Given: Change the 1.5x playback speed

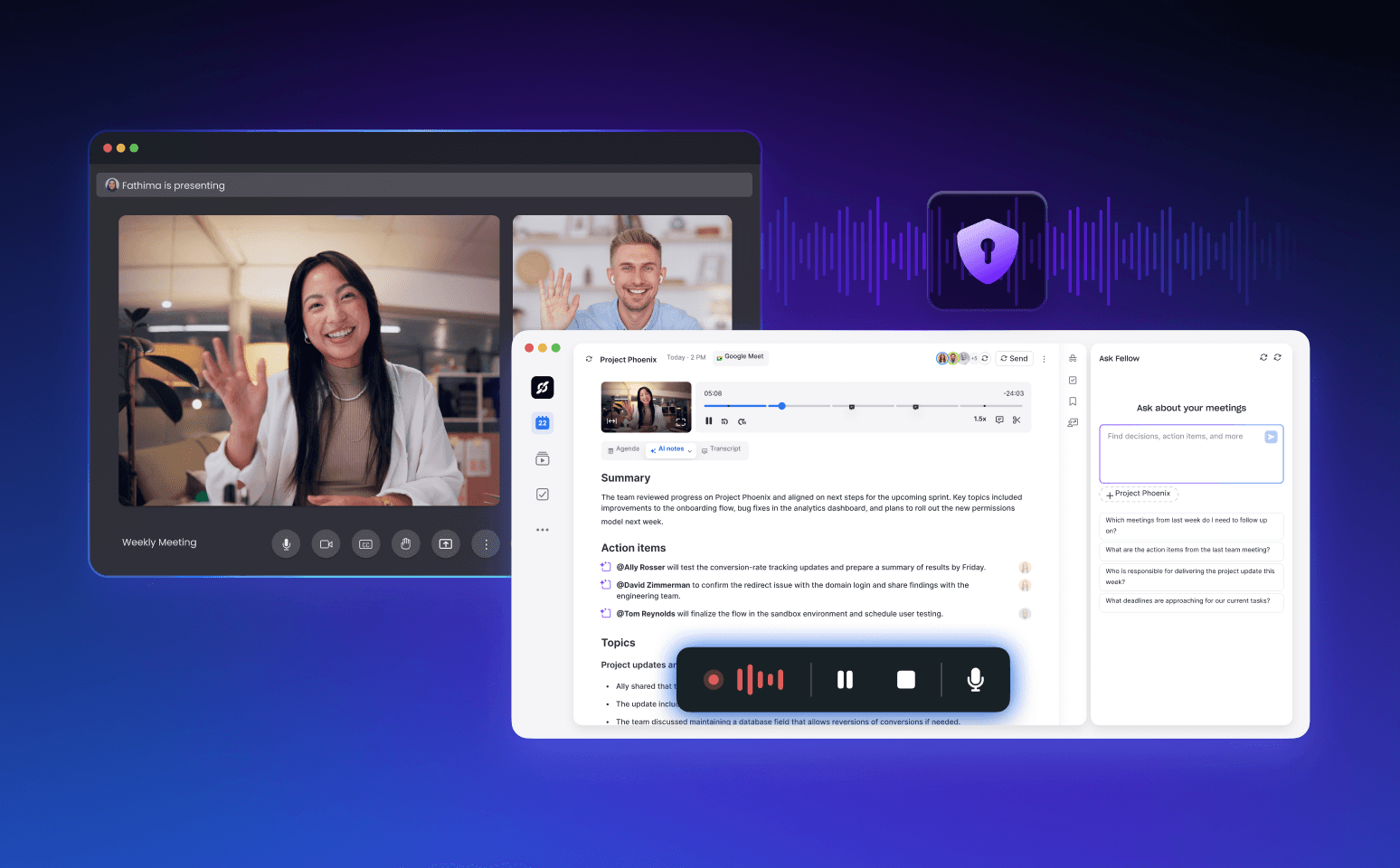Looking at the screenshot, I should [x=980, y=420].
